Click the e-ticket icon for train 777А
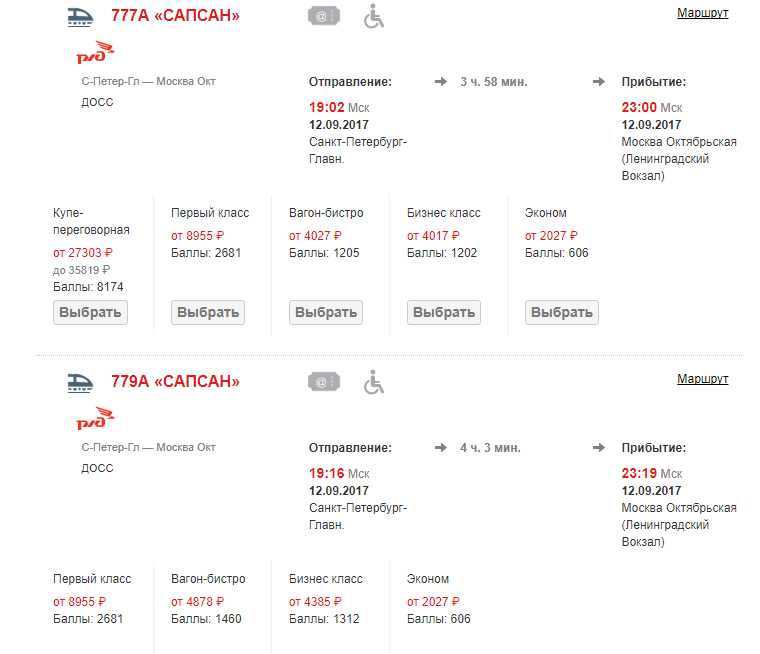760x654 pixels. point(323,16)
